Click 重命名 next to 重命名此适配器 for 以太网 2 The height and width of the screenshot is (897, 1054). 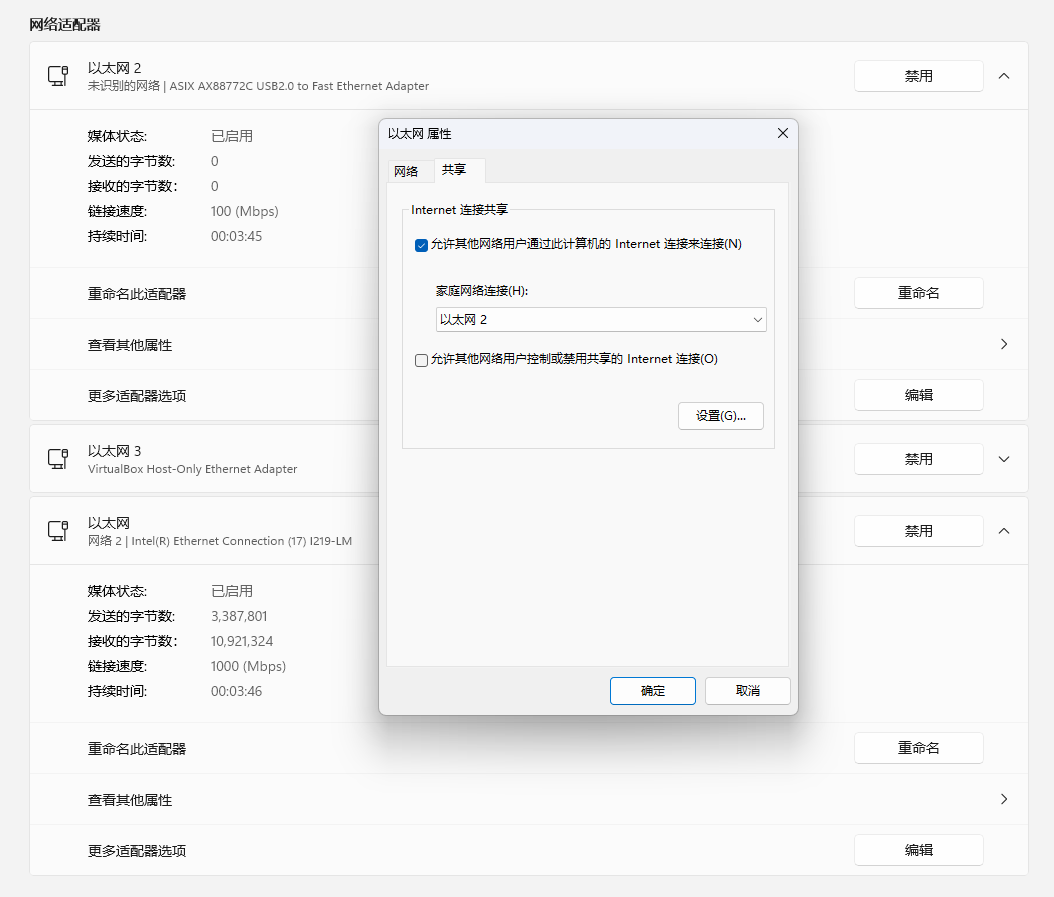point(918,292)
